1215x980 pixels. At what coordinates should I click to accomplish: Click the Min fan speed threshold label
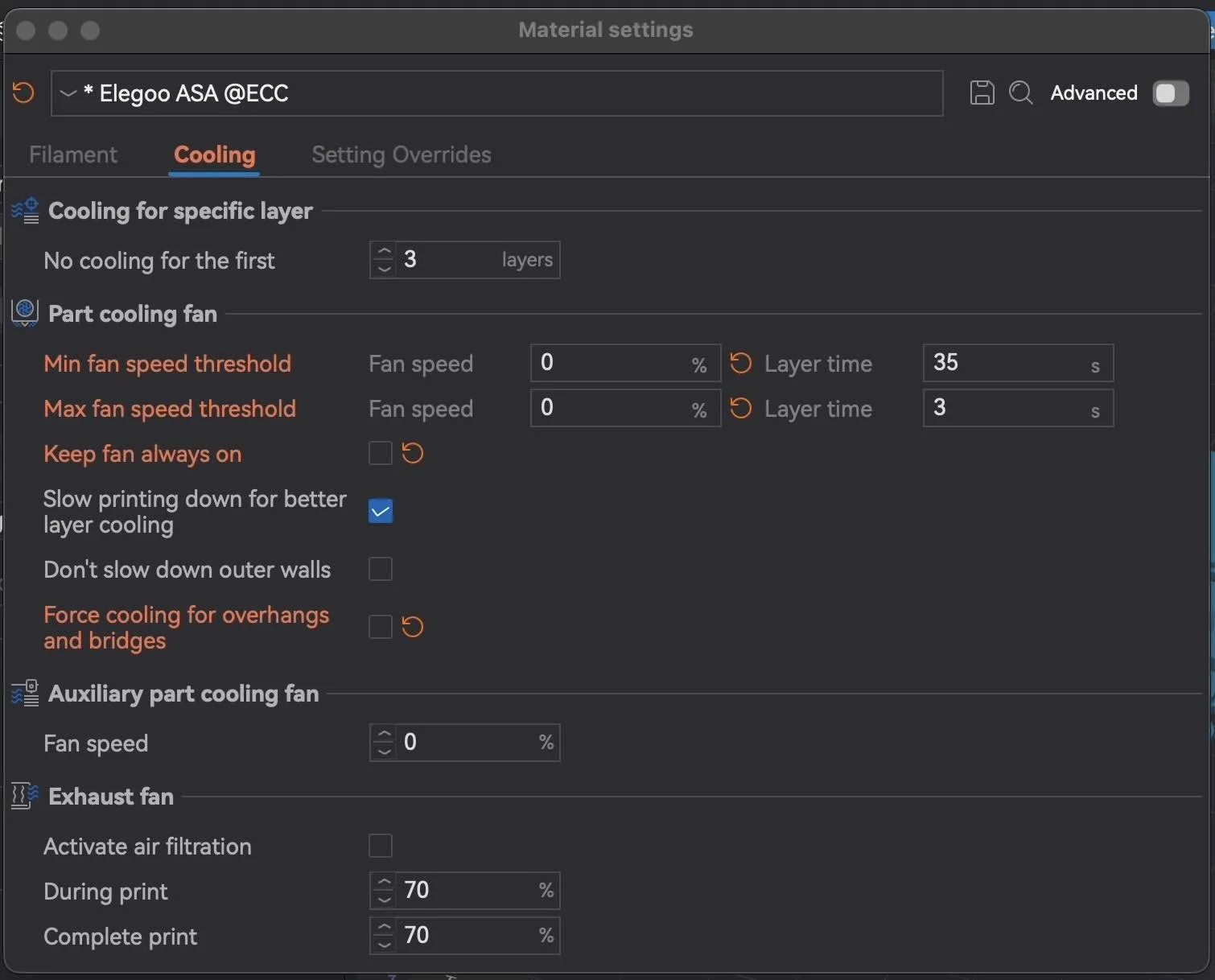pyautogui.click(x=167, y=364)
